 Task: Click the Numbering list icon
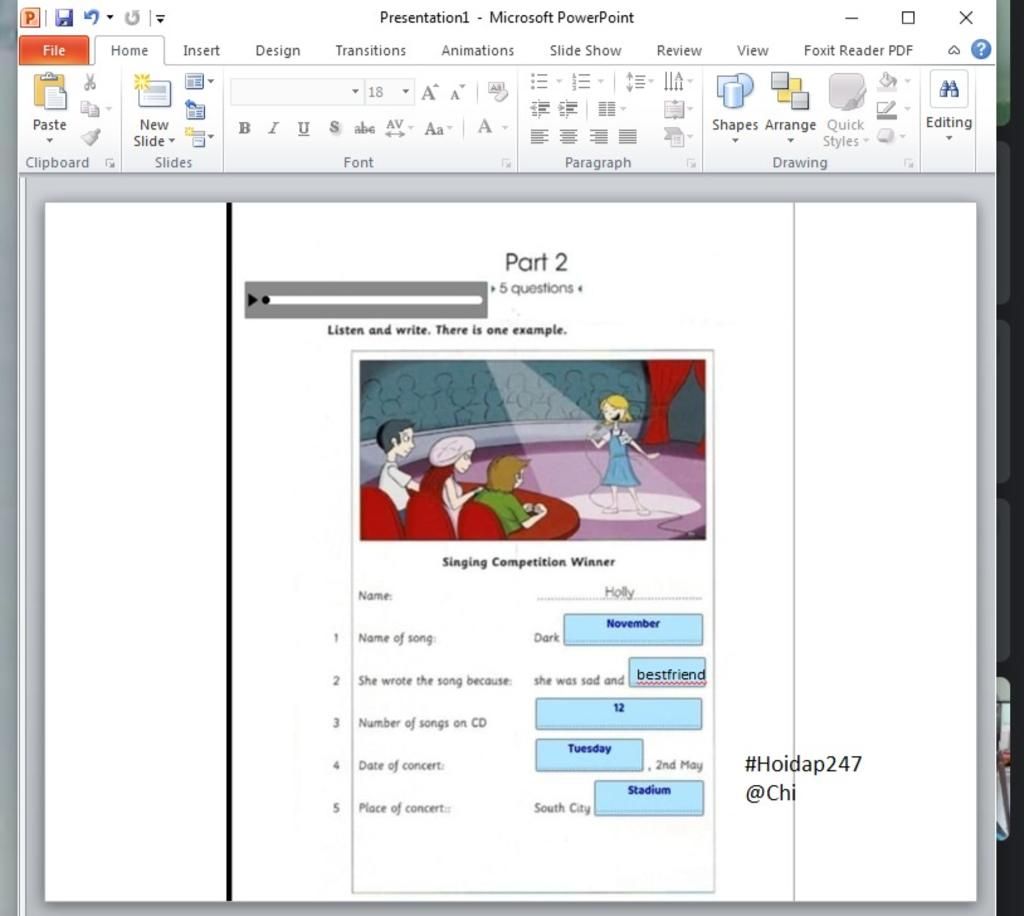point(581,82)
